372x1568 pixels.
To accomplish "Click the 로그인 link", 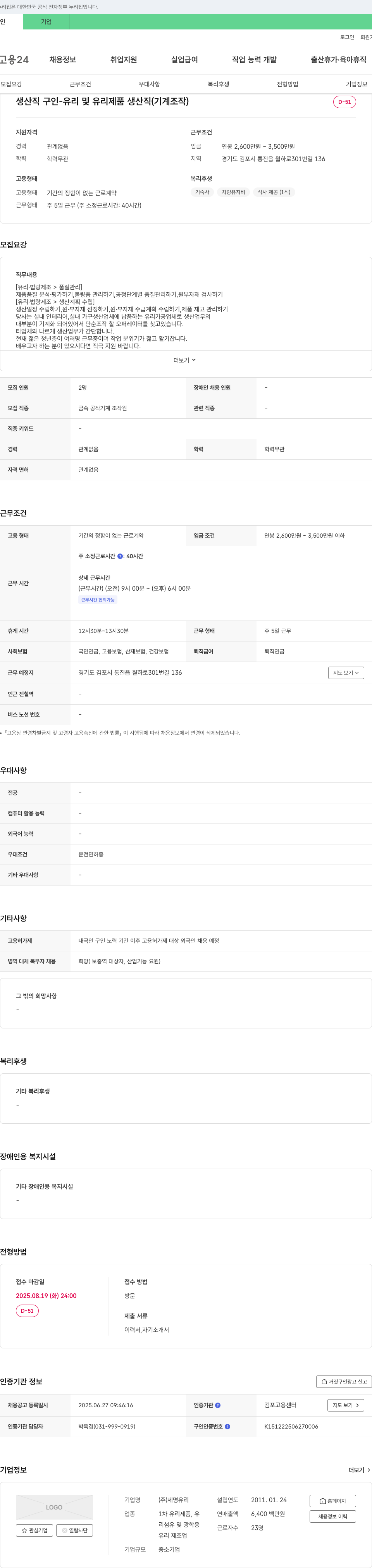I will click(x=347, y=37).
